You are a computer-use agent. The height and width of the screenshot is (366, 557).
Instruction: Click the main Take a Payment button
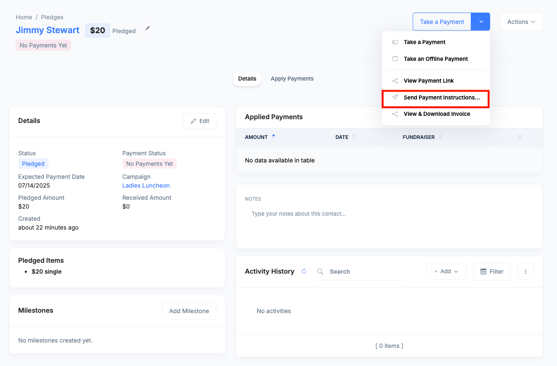442,22
